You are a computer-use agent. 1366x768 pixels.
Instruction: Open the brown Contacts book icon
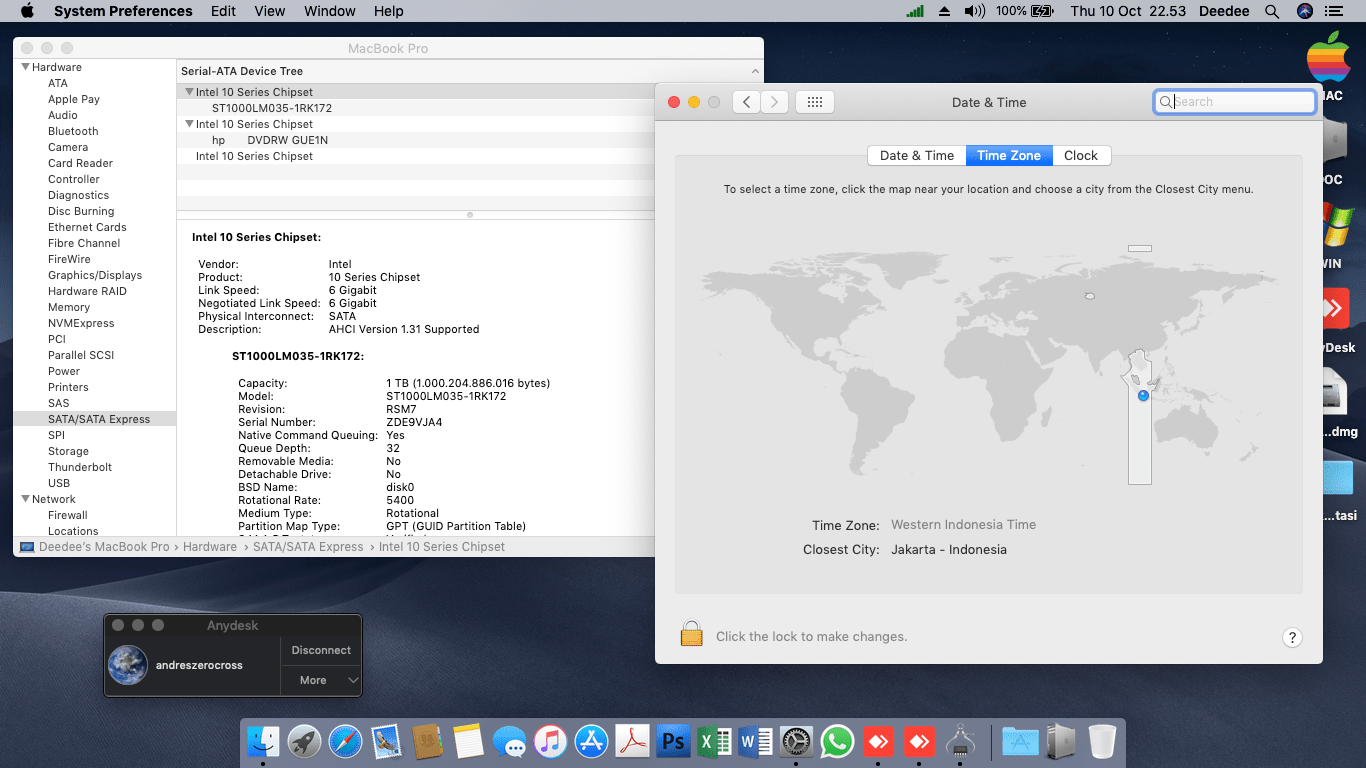[x=427, y=741]
